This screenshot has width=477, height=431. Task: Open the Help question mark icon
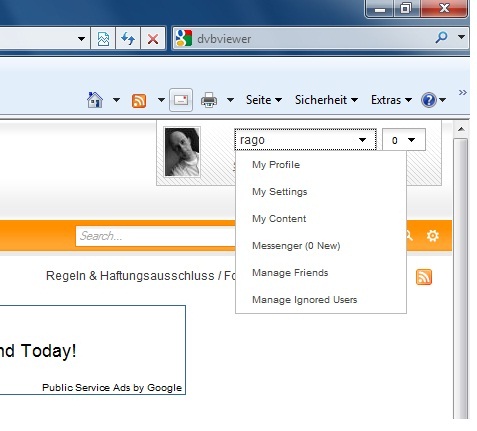[429, 100]
